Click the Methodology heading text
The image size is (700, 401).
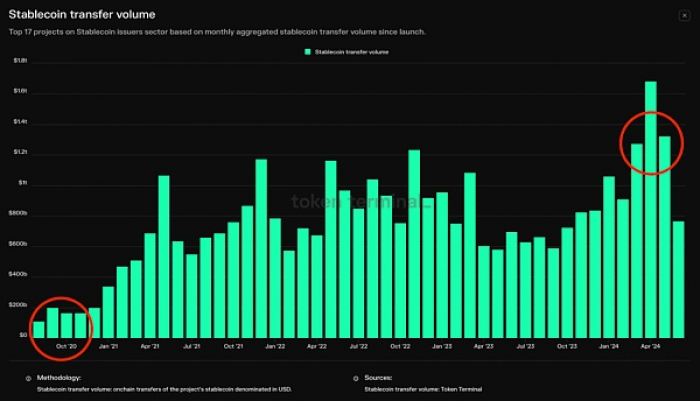click(59, 378)
